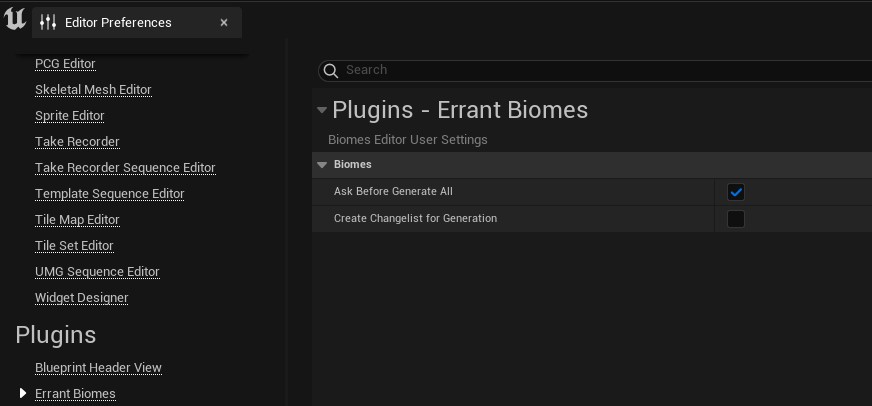Collapse the Biomes category
The height and width of the screenshot is (406, 872).
[321, 165]
